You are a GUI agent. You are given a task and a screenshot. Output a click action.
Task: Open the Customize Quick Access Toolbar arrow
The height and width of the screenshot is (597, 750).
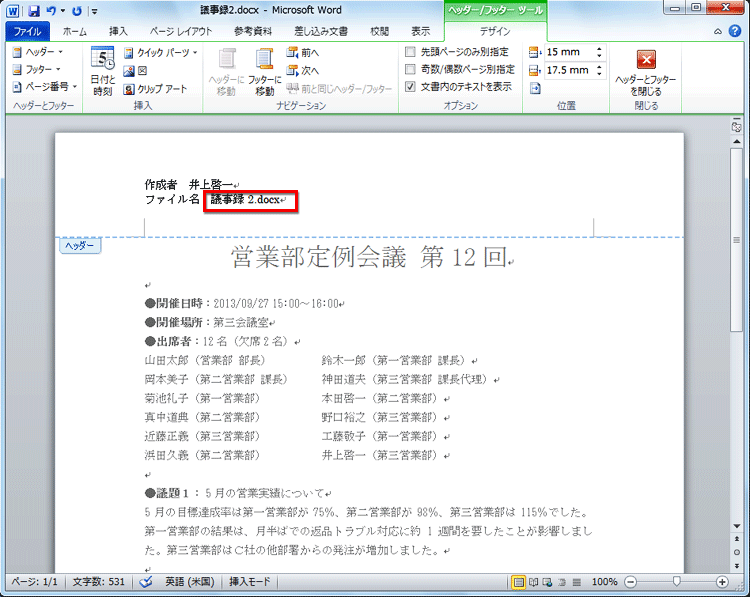(95, 11)
